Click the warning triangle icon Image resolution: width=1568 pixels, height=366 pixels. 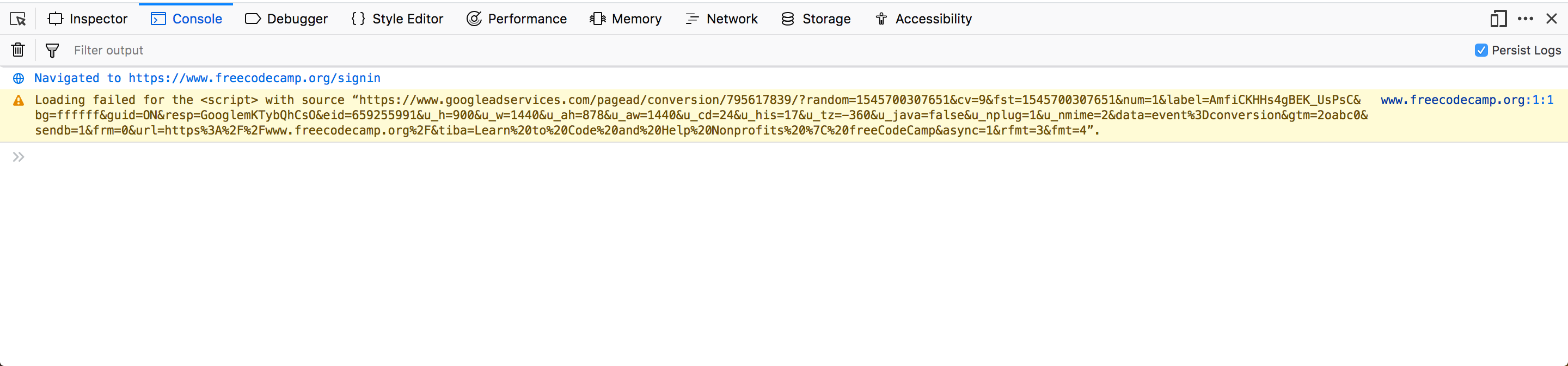[x=19, y=100]
